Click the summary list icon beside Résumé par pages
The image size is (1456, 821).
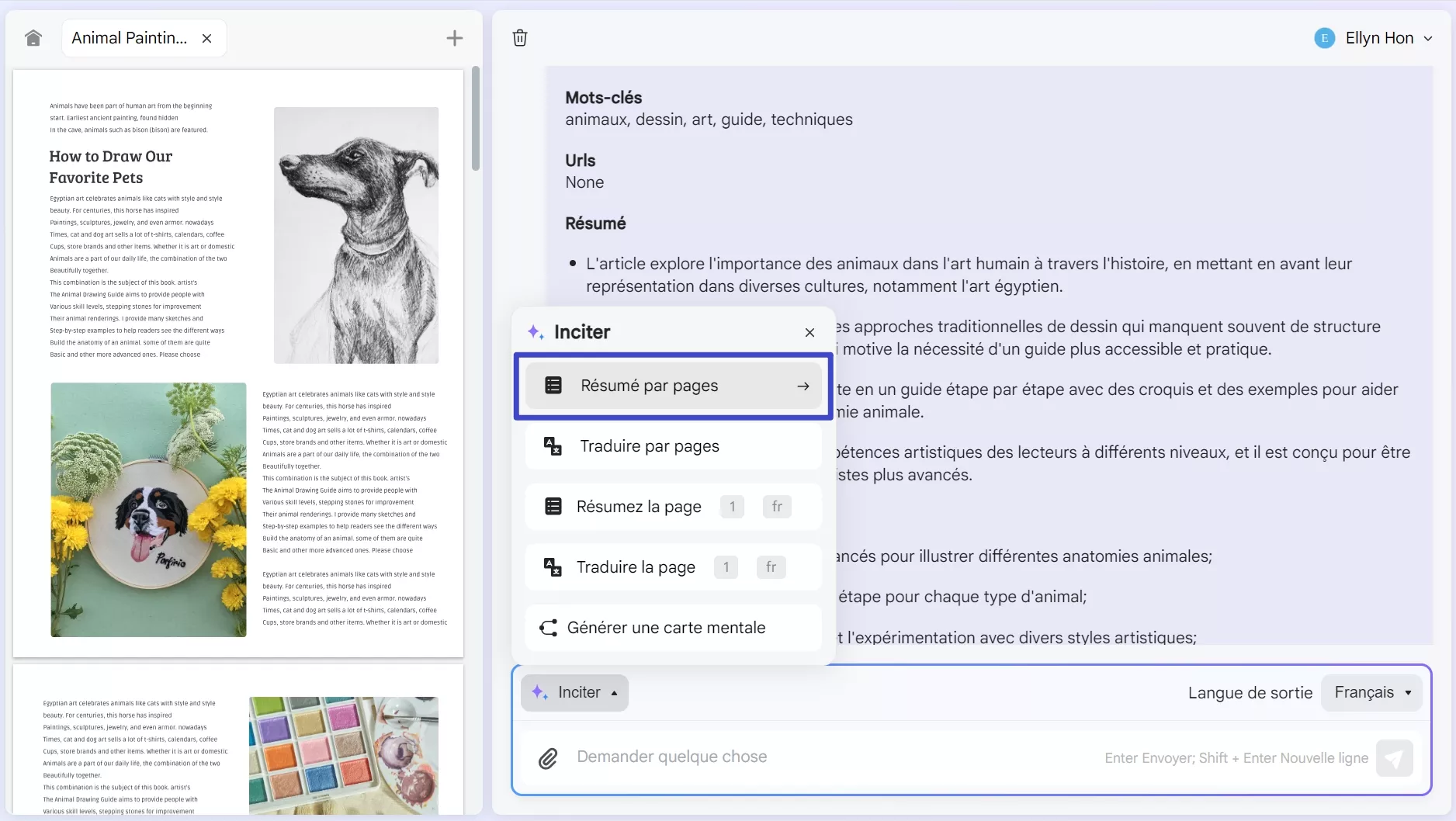point(553,385)
